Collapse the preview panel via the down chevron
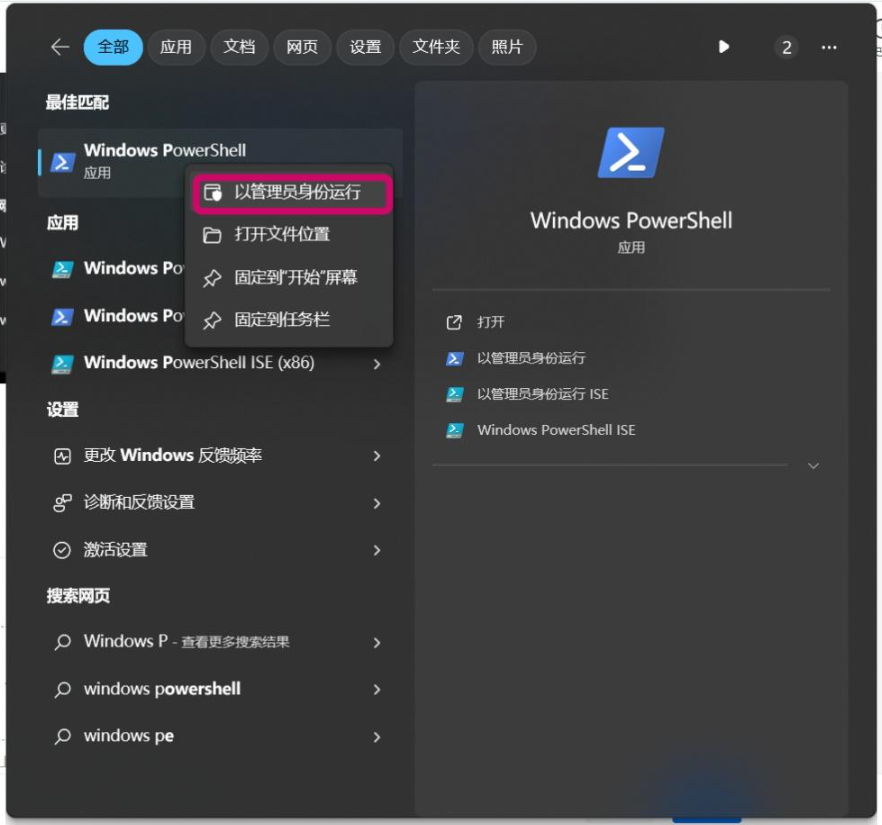Image resolution: width=882 pixels, height=825 pixels. click(814, 465)
